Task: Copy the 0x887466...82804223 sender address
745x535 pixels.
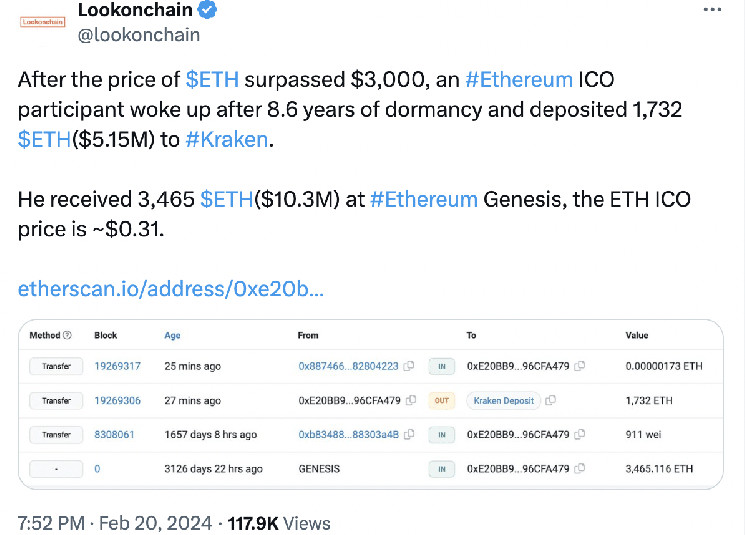Action: pos(410,366)
